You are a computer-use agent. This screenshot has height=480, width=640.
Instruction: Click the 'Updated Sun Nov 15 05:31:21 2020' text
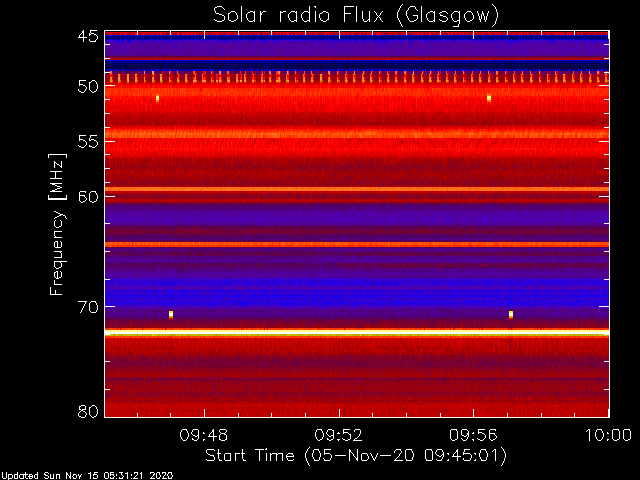coord(87,476)
